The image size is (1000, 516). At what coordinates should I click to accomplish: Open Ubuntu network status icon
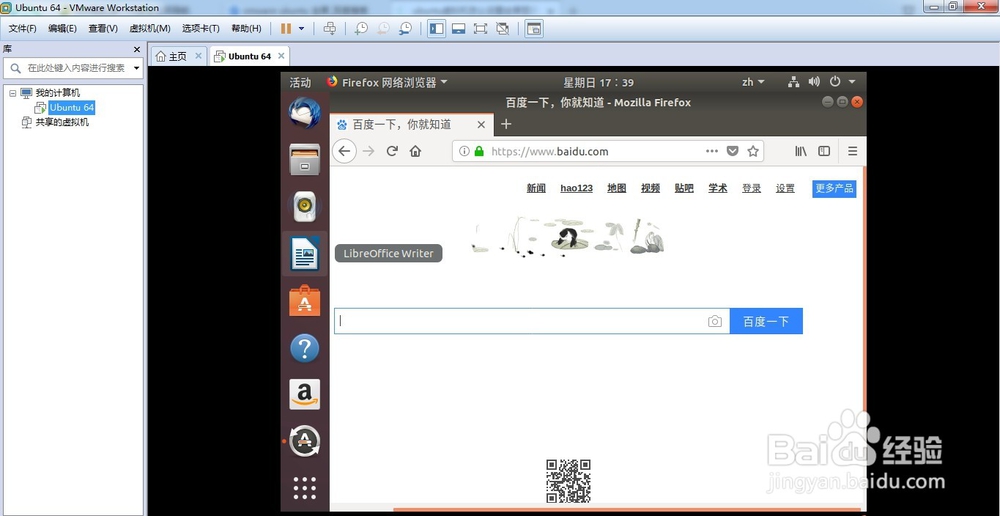(793, 82)
